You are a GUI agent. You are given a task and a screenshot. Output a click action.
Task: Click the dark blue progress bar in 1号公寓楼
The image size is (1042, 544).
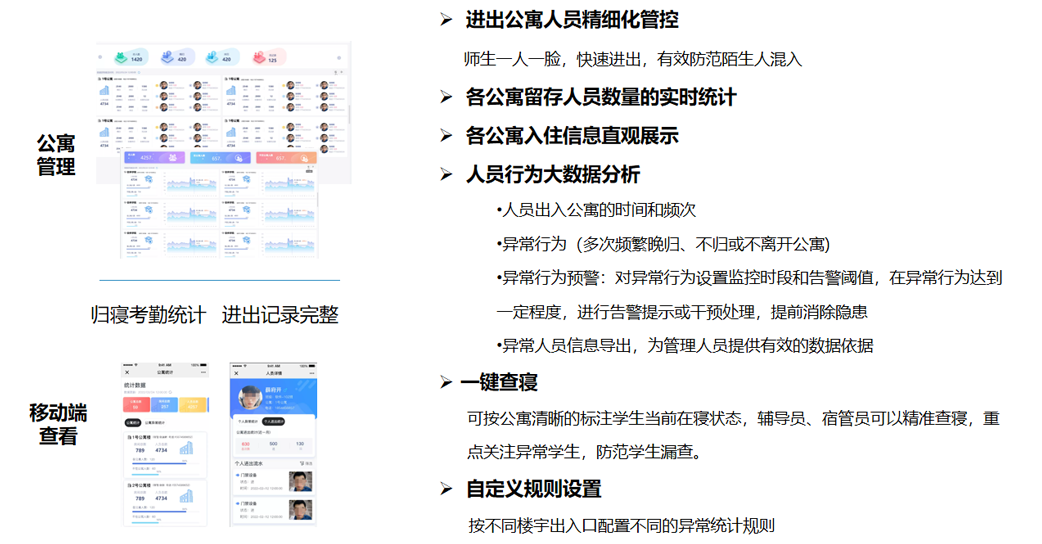[x=157, y=464]
